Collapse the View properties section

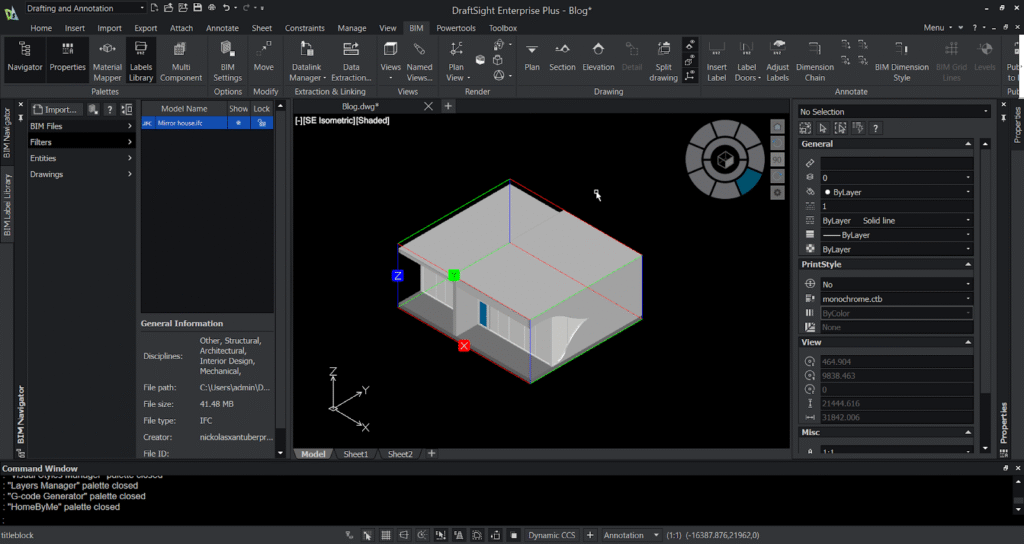pyautogui.click(x=968, y=342)
